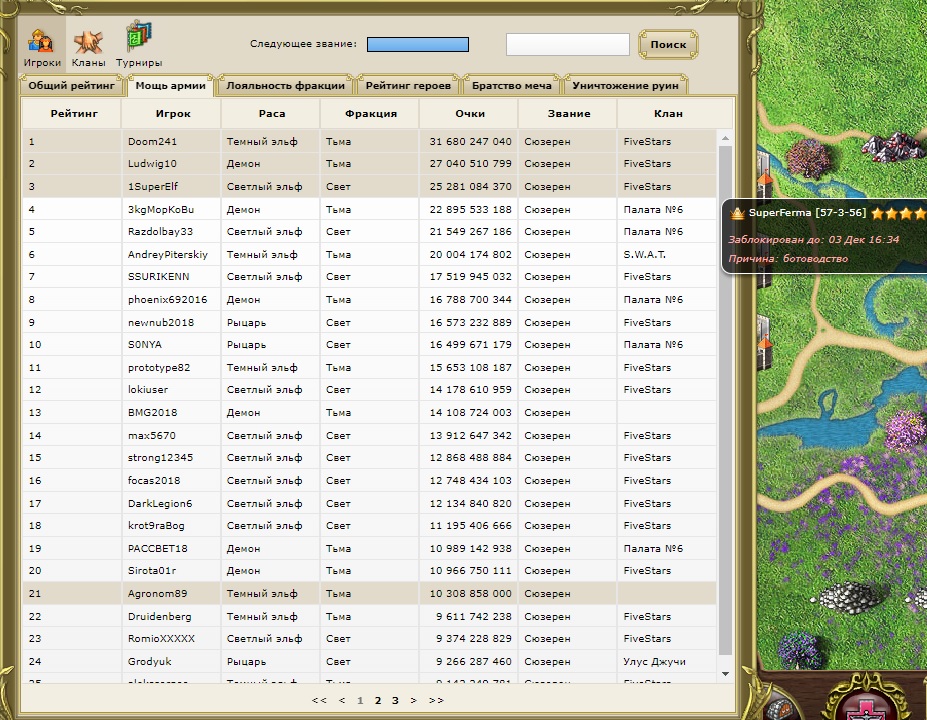Go to the last page with >> arrow
The image size is (927, 720).
coord(436,701)
